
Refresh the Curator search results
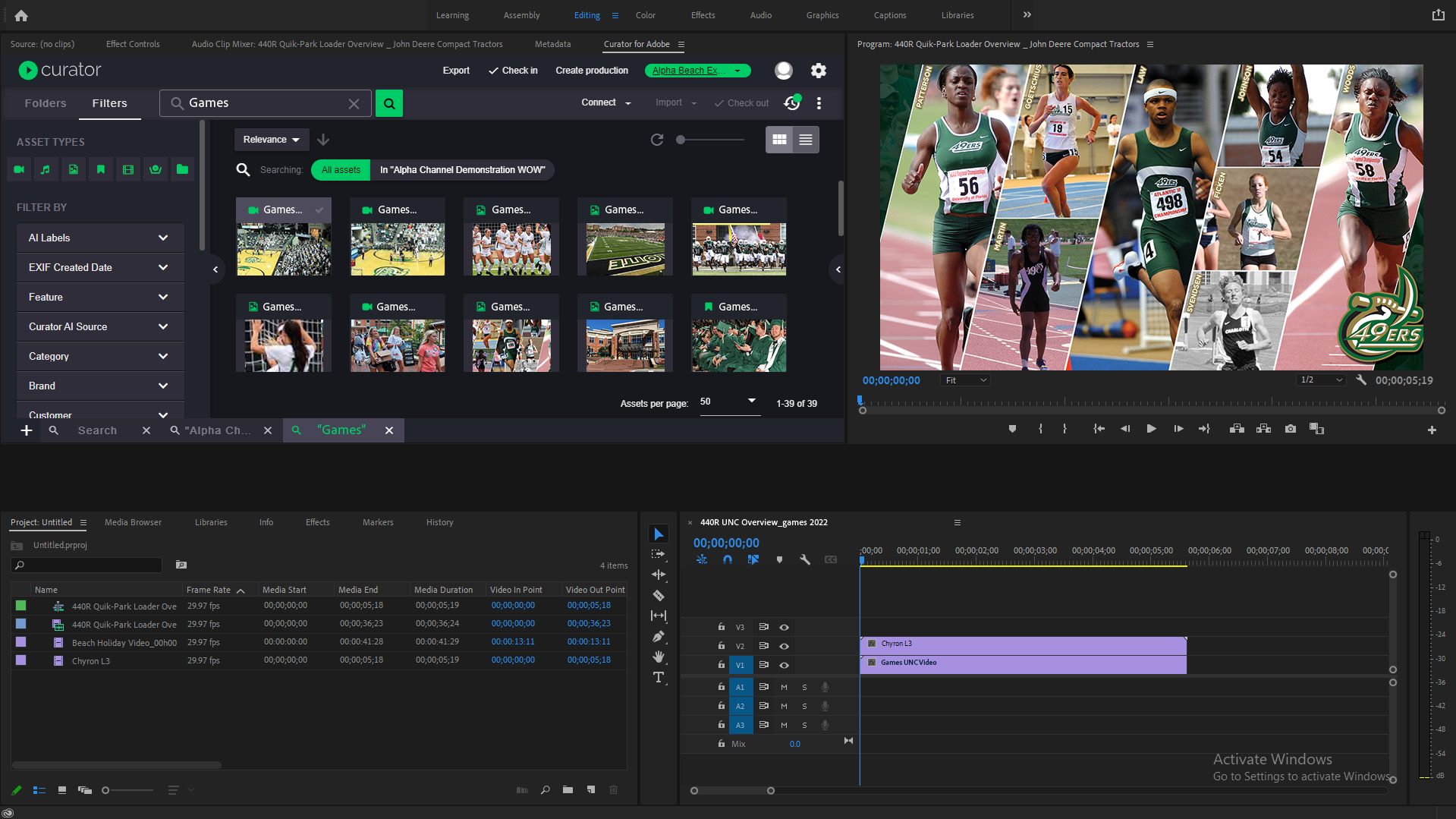[657, 140]
